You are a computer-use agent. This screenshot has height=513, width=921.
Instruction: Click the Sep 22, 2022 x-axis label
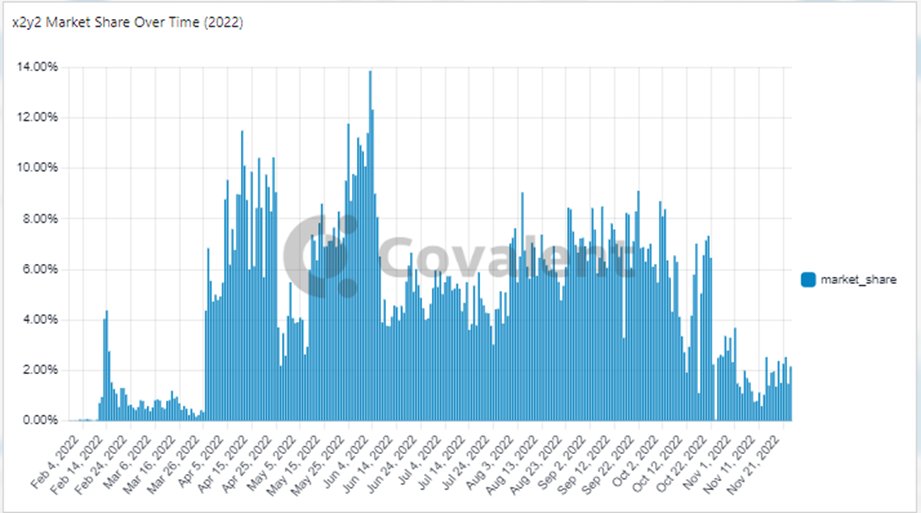(609, 465)
